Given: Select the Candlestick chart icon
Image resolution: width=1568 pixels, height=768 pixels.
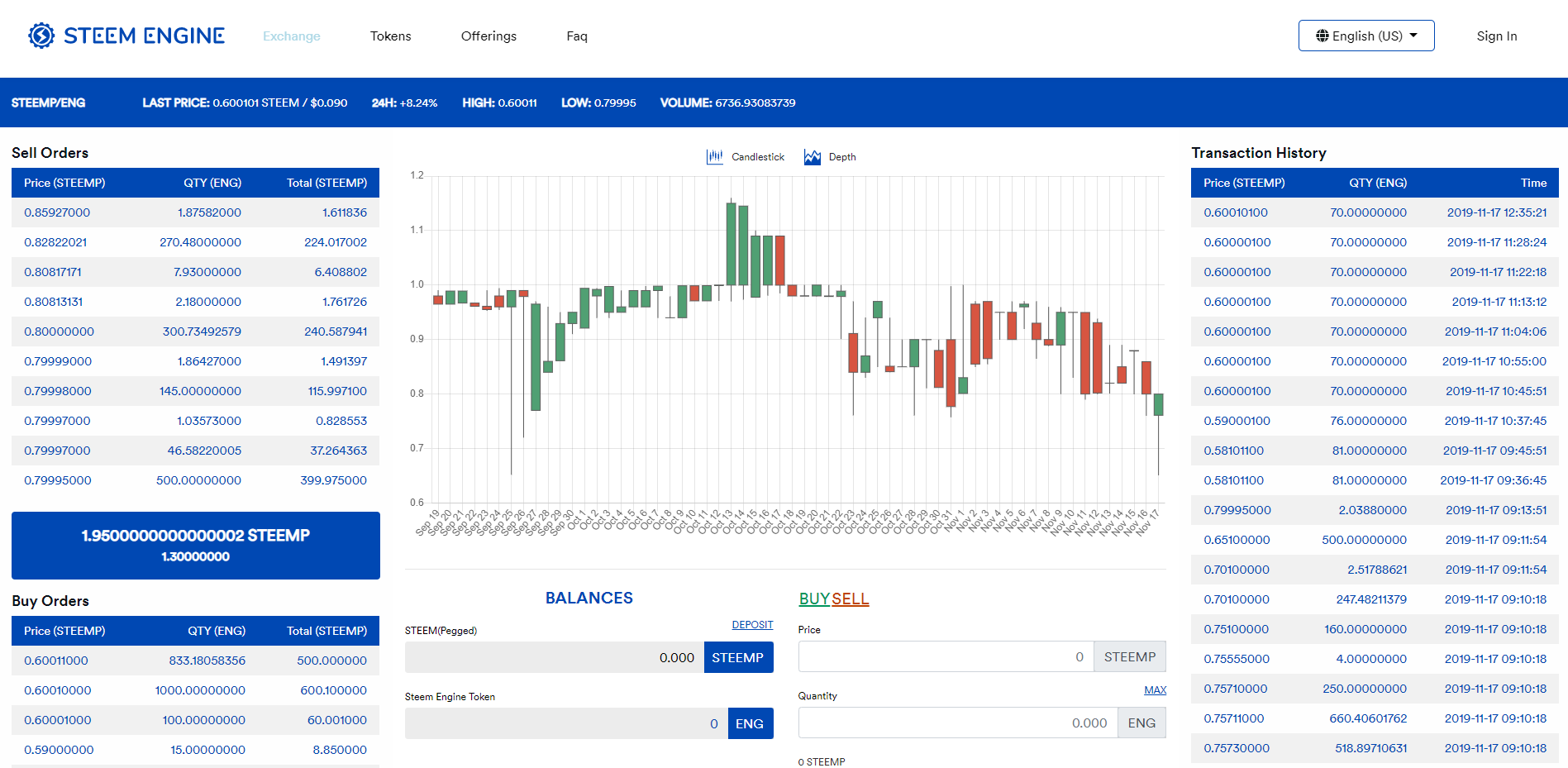Looking at the screenshot, I should point(714,157).
